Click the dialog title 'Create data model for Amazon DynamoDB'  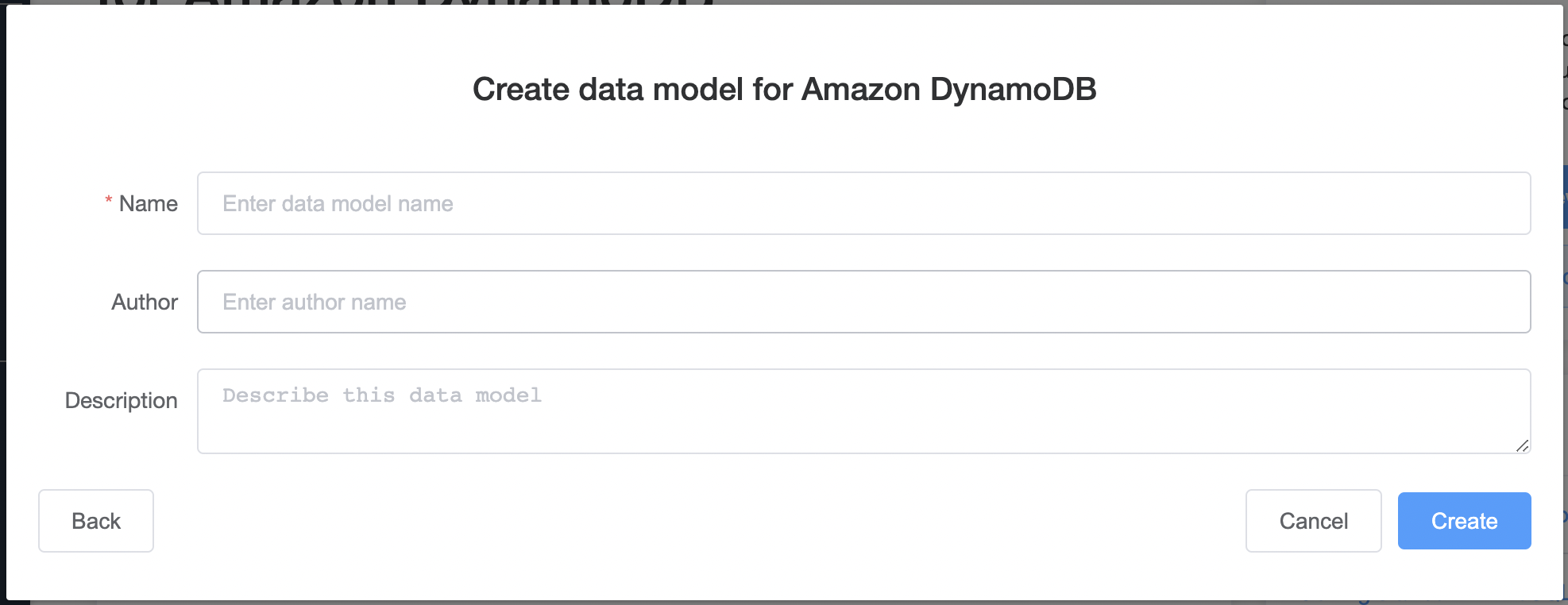(x=784, y=89)
